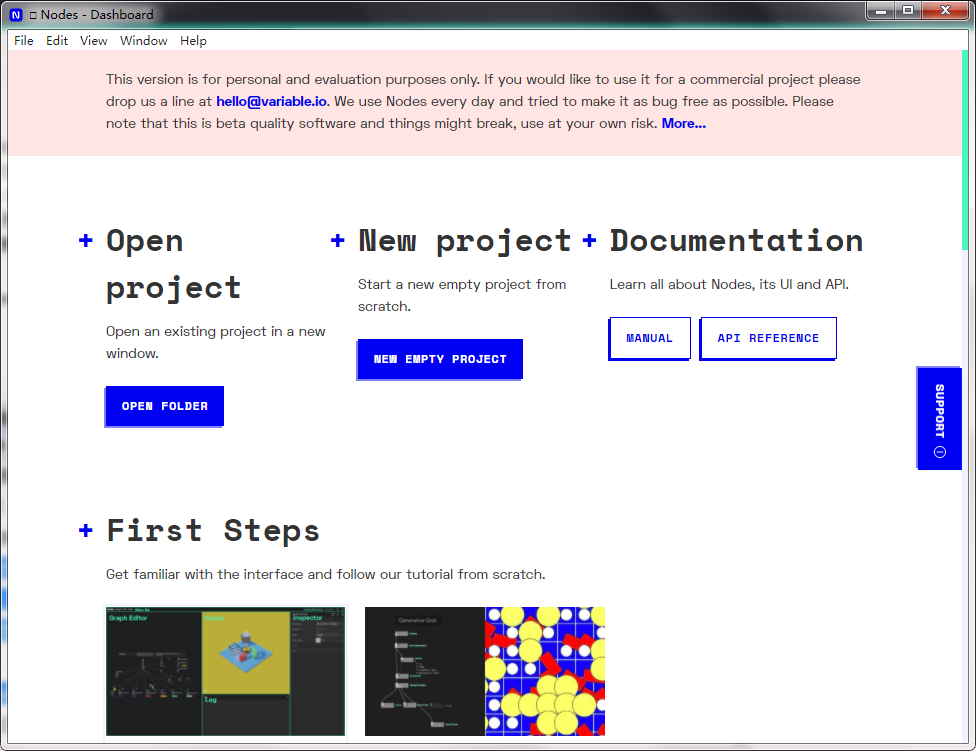Click the plus icon beside First Steps
The height and width of the screenshot is (751, 976).
click(86, 530)
